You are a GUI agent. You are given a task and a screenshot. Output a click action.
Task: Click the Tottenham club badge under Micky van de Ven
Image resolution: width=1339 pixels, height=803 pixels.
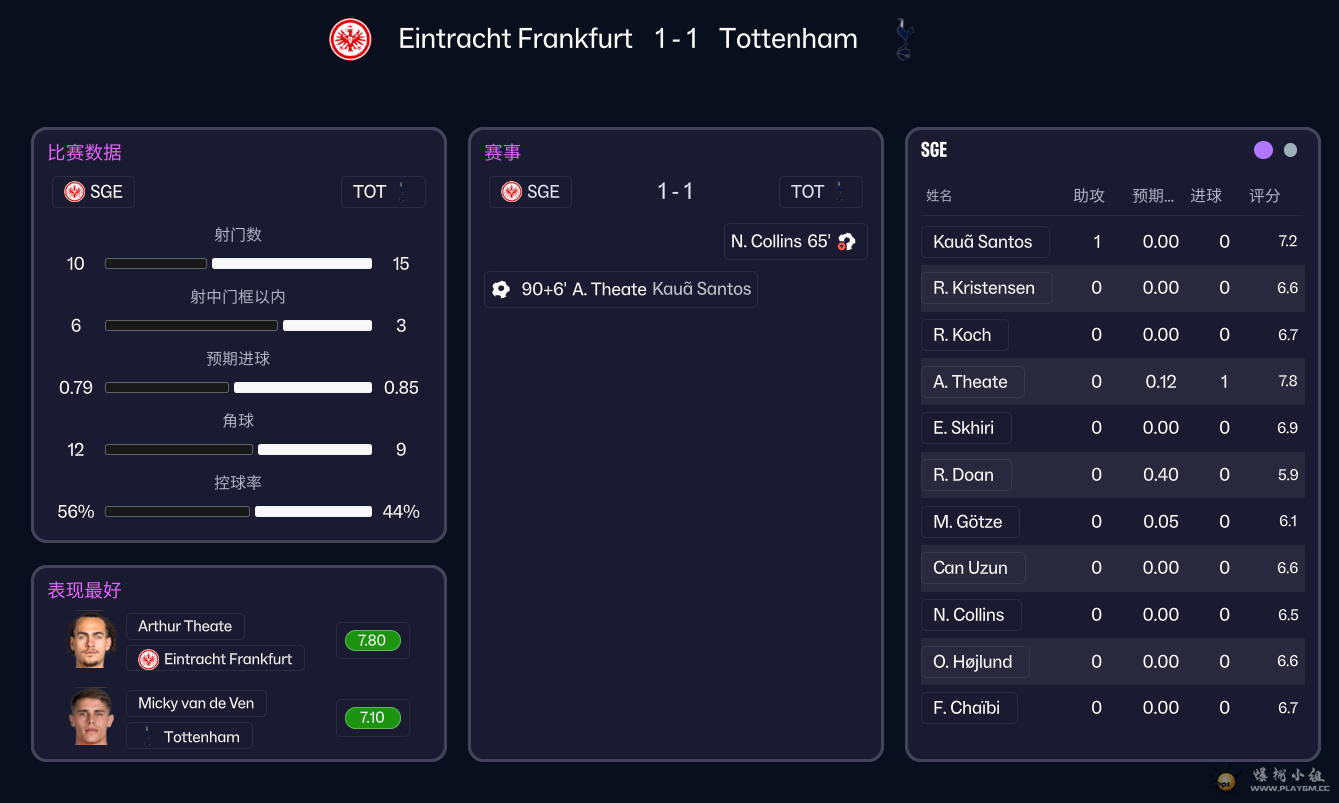pyautogui.click(x=148, y=737)
